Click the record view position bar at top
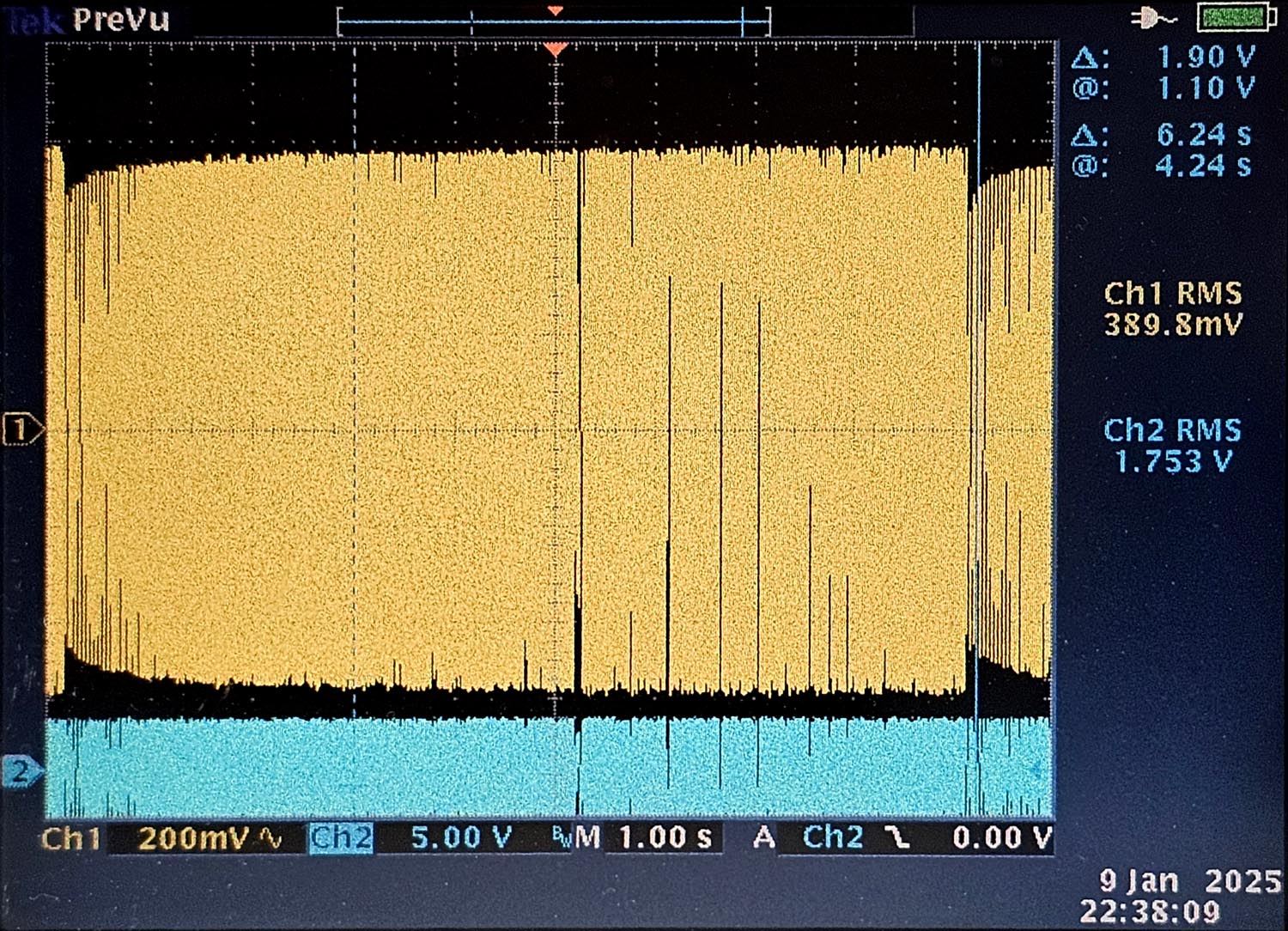 (554, 22)
